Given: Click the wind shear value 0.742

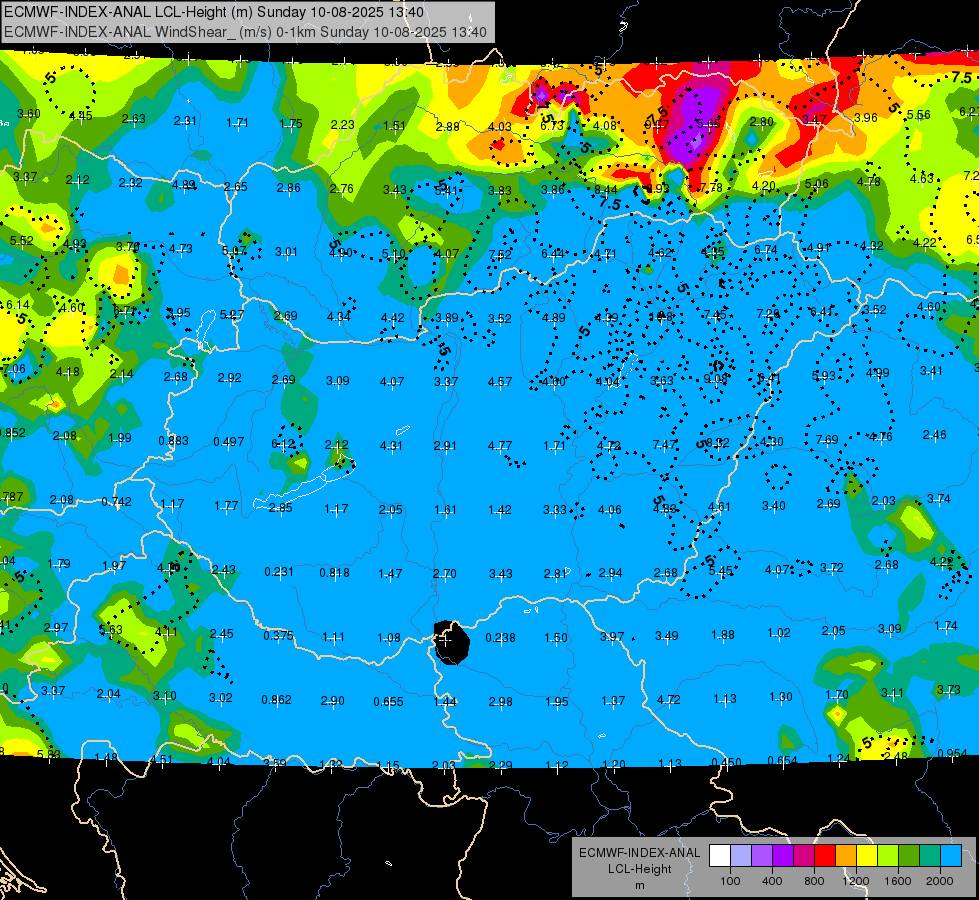Looking at the screenshot, I should [117, 502].
